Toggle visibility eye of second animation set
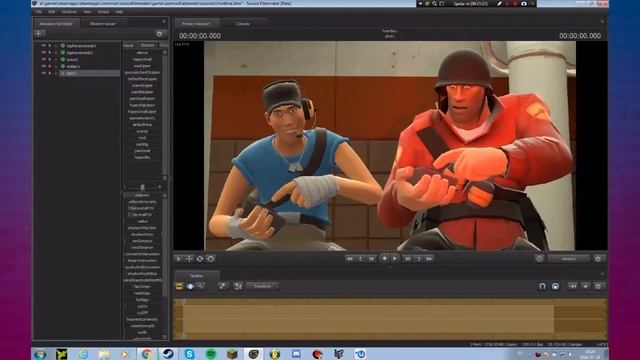 tap(44, 52)
